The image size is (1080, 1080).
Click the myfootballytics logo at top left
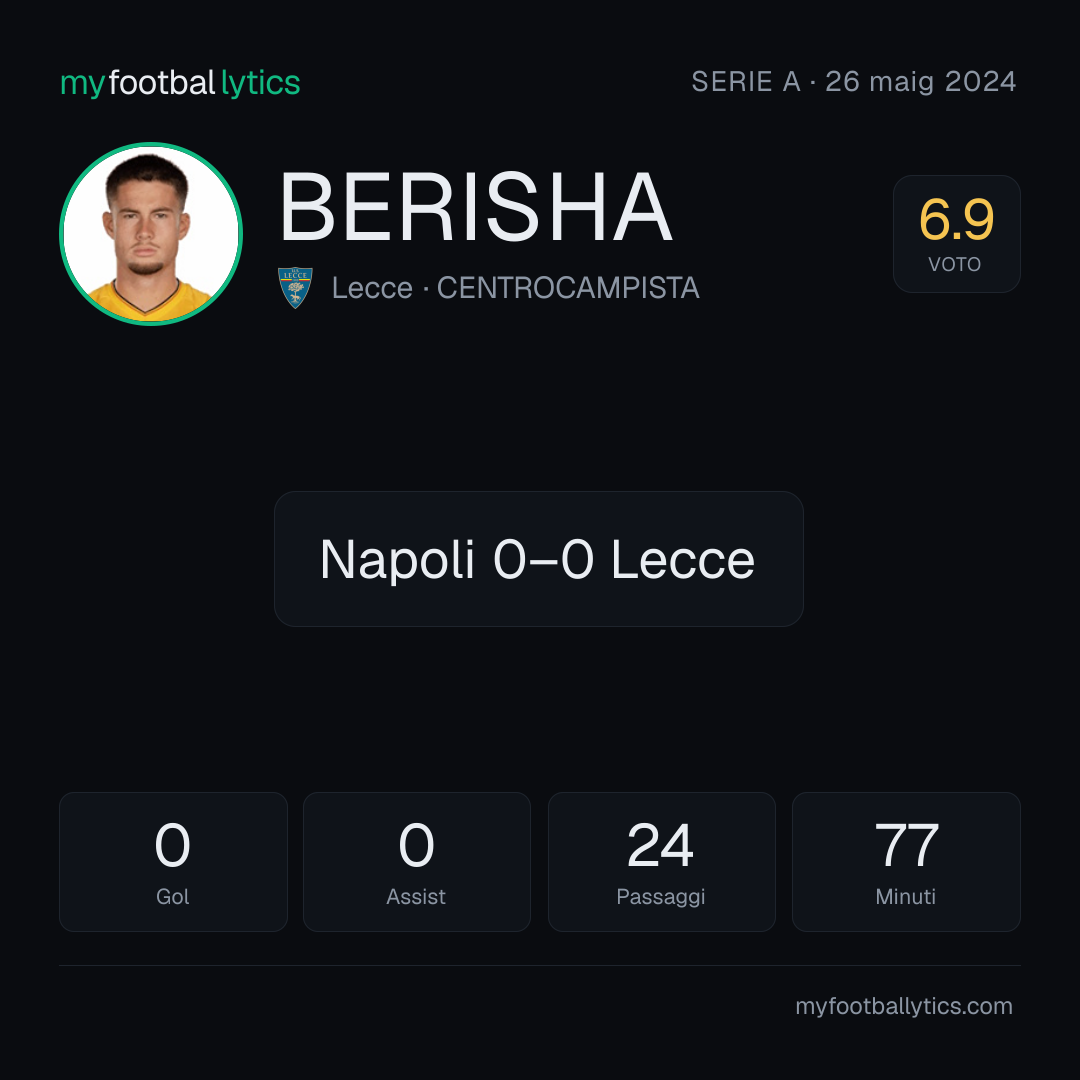[x=180, y=83]
